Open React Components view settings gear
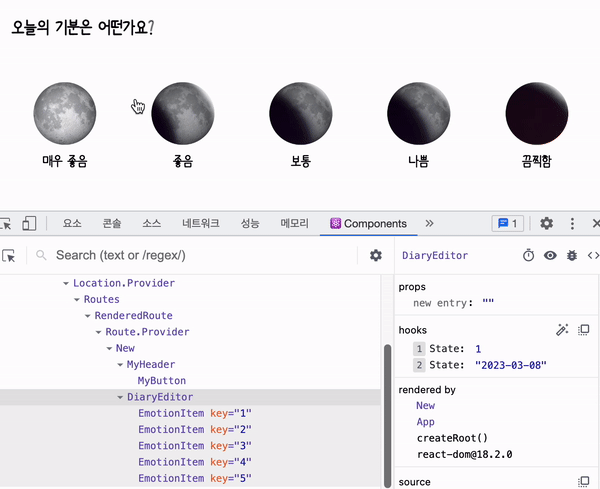Viewport: 600px width, 489px height. click(x=376, y=255)
